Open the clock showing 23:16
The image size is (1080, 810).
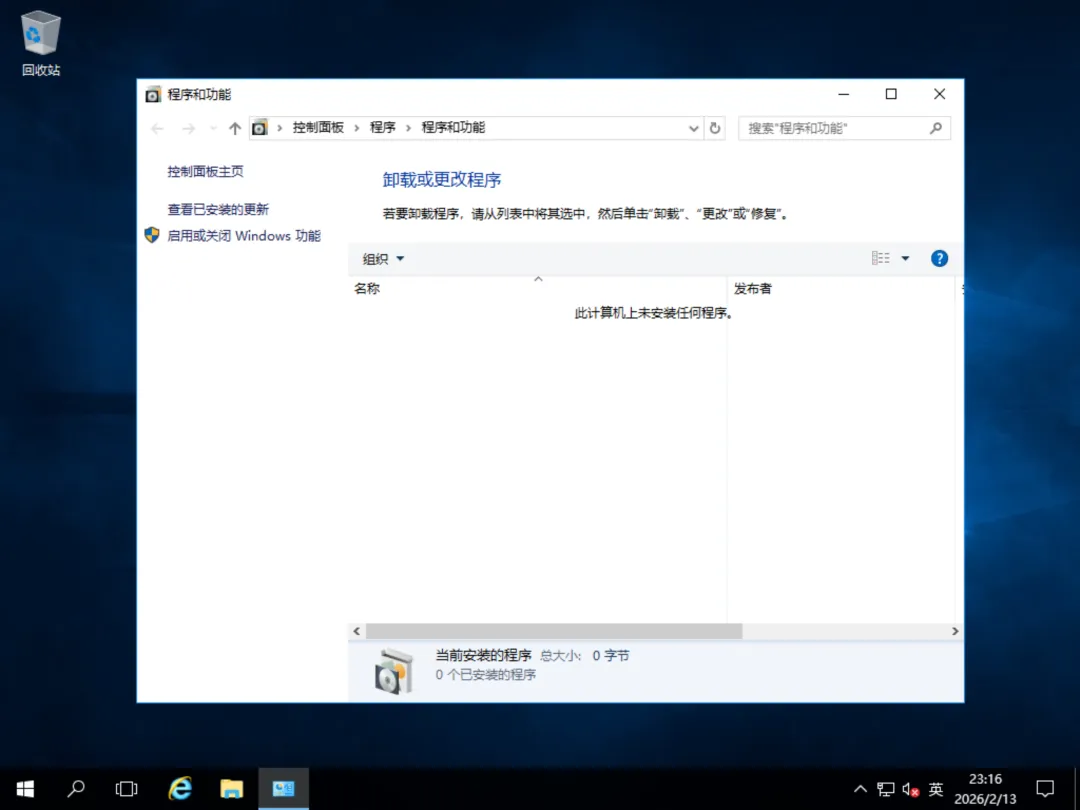click(x=985, y=789)
